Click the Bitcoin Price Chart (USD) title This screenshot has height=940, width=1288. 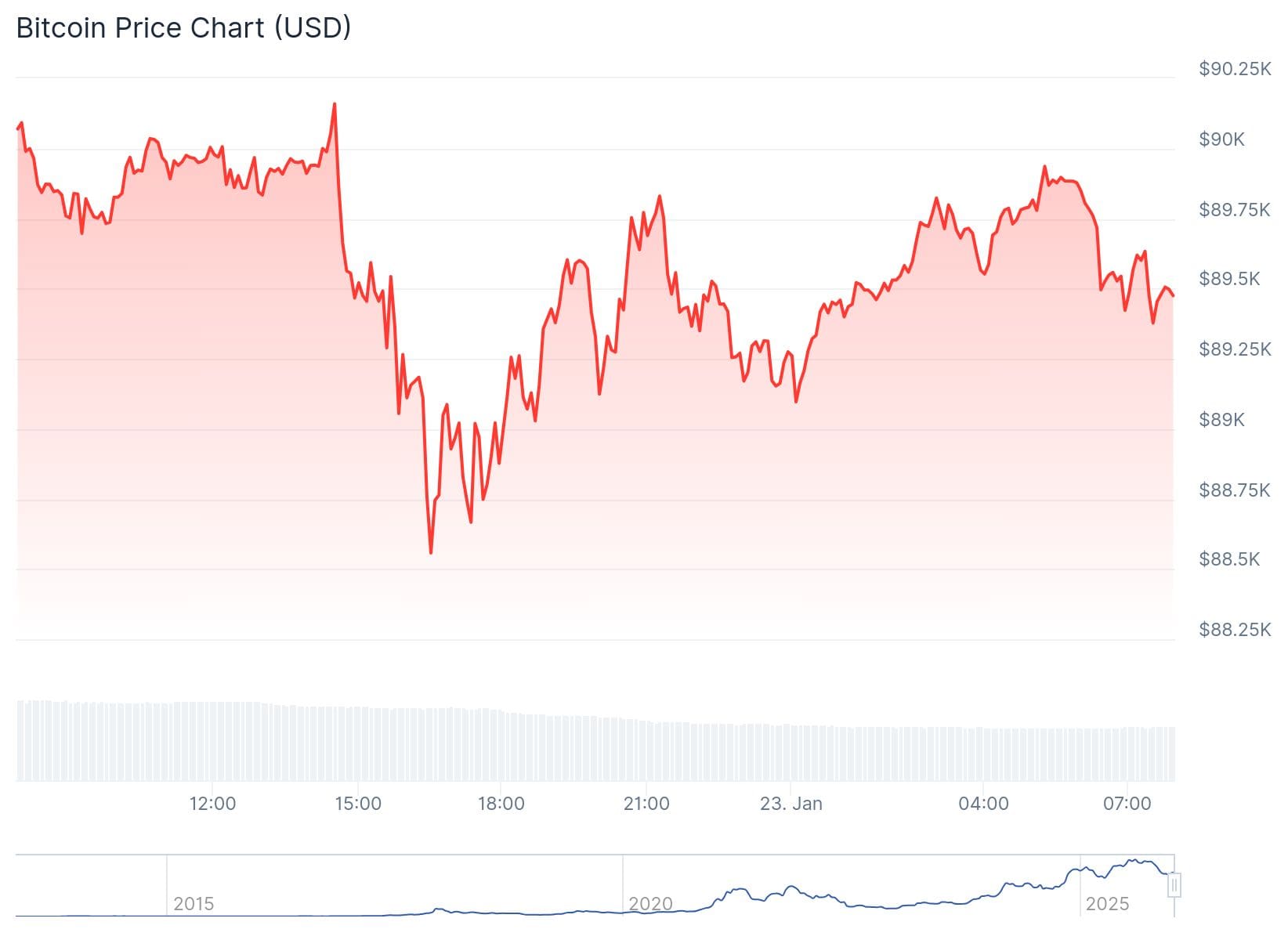(x=183, y=28)
